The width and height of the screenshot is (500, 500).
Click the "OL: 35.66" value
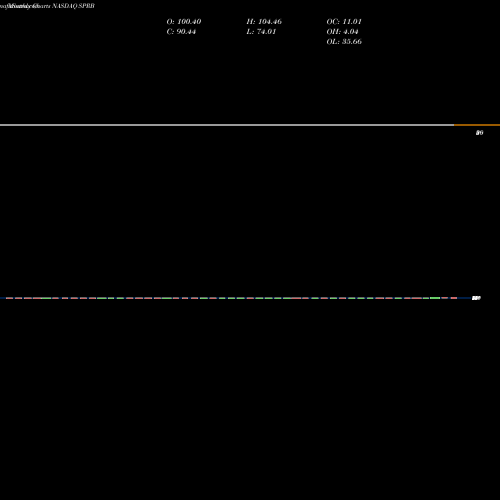(x=344, y=42)
